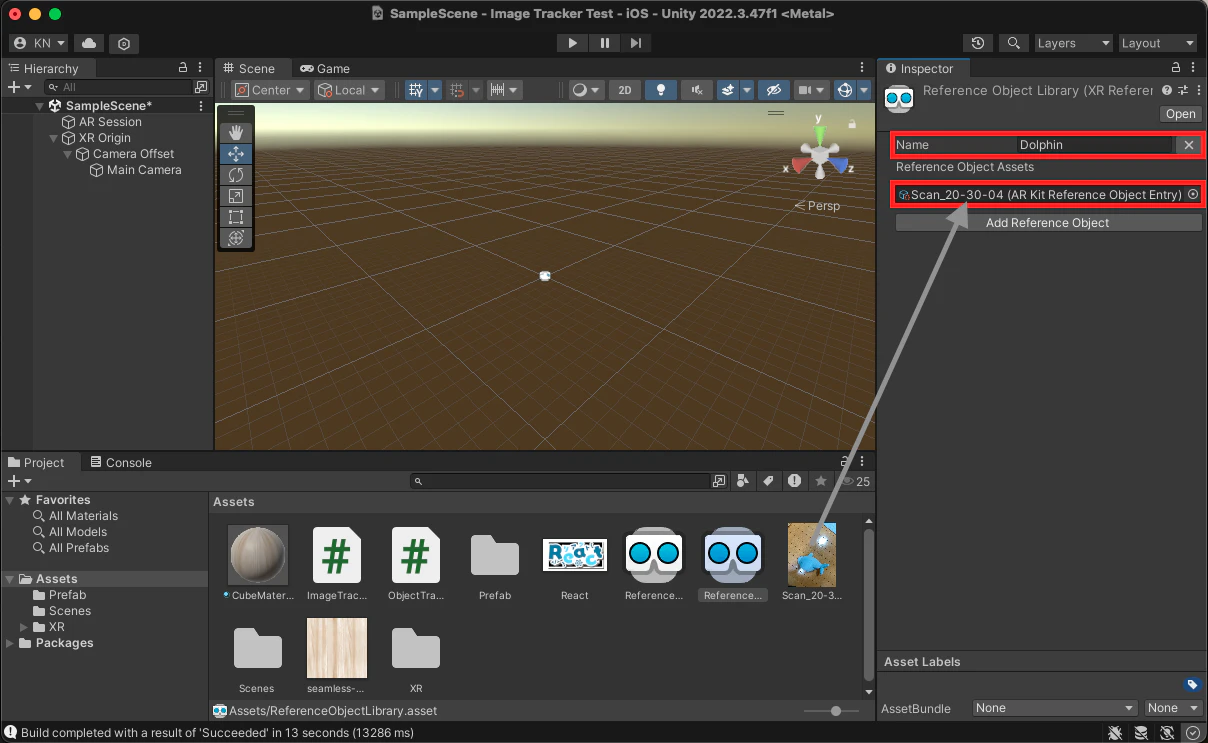Open the Layout dropdown
Image resolution: width=1208 pixels, height=743 pixels.
point(1157,43)
